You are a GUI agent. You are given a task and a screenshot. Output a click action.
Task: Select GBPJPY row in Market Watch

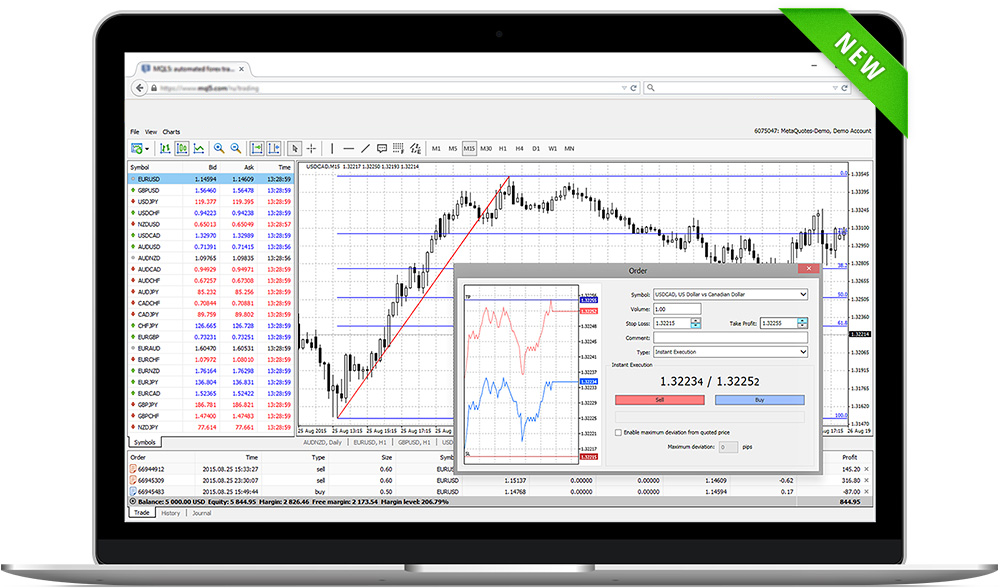[x=211, y=405]
